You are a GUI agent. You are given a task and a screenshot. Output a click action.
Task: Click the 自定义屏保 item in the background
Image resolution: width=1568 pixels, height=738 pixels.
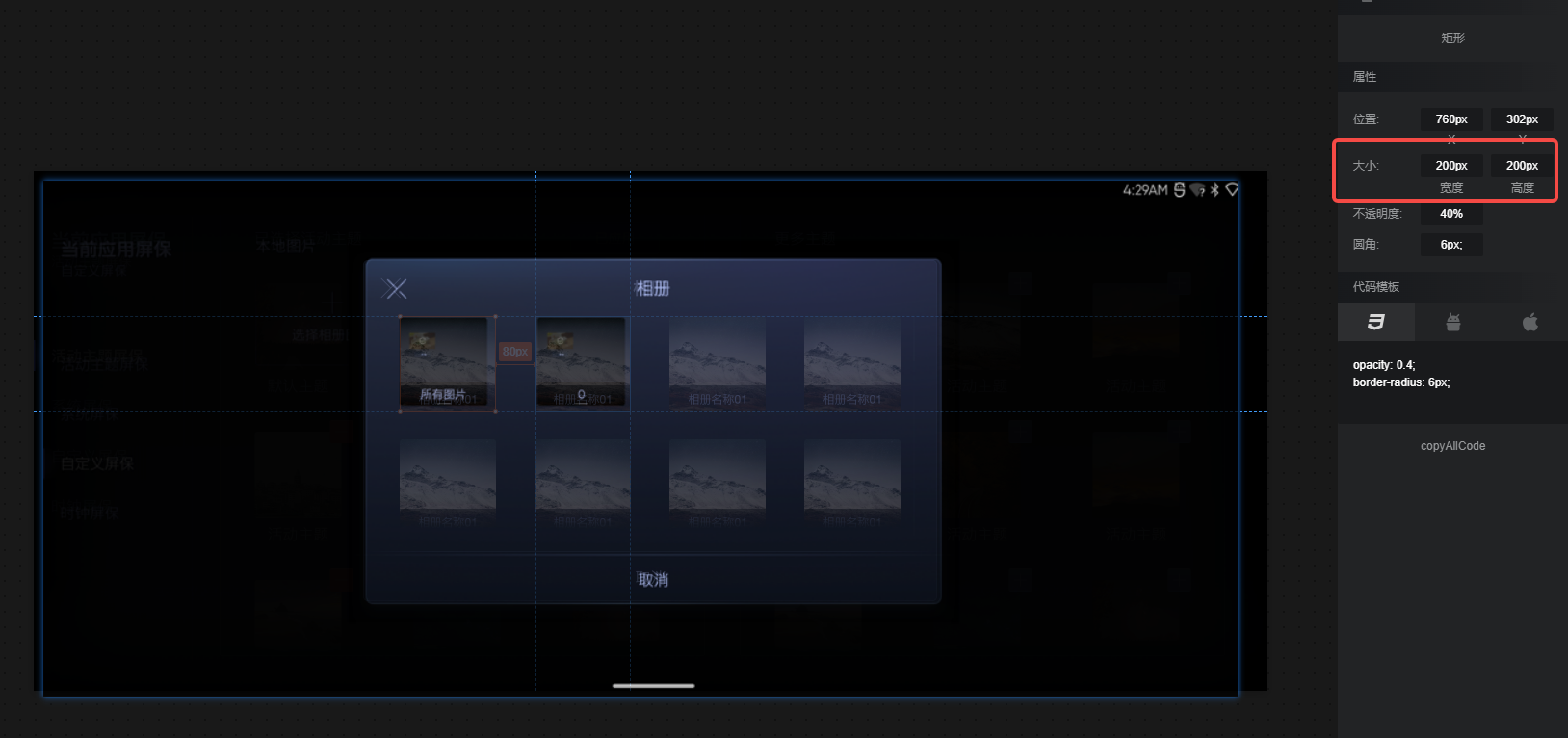97,463
